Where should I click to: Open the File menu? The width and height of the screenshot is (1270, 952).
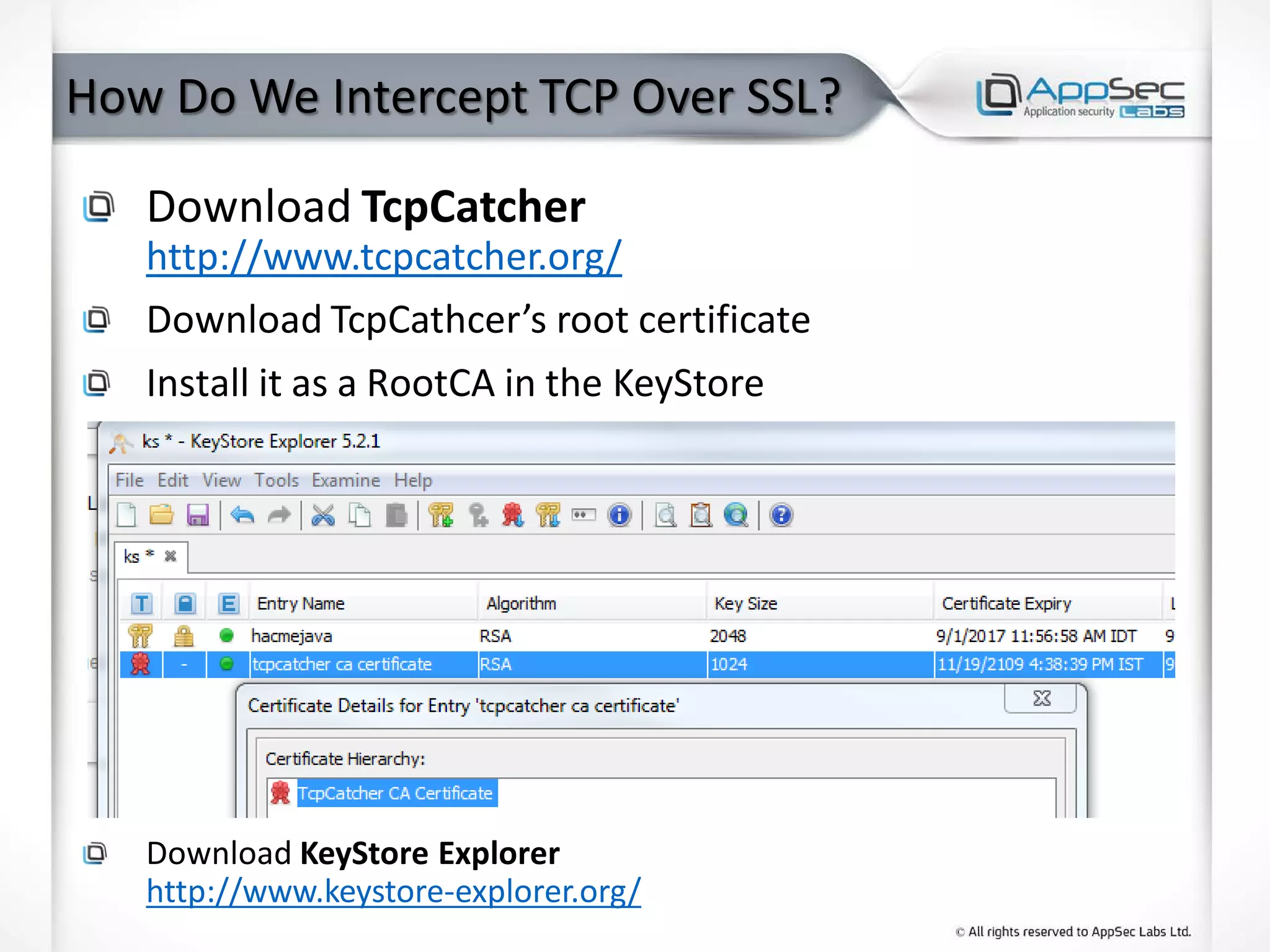click(x=130, y=480)
